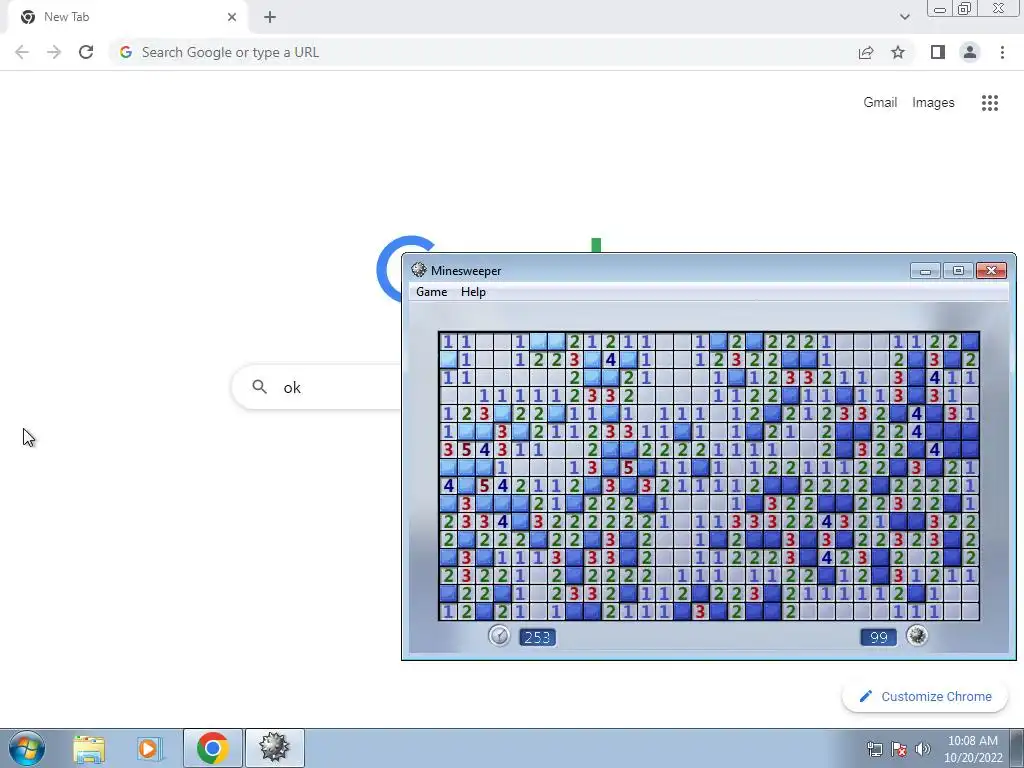Click the Chrome forward arrow
The width and height of the screenshot is (1024, 768).
54,52
